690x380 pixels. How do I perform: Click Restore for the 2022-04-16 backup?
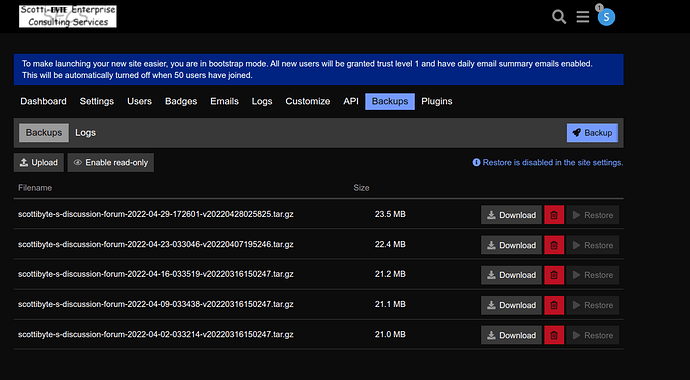coord(593,275)
